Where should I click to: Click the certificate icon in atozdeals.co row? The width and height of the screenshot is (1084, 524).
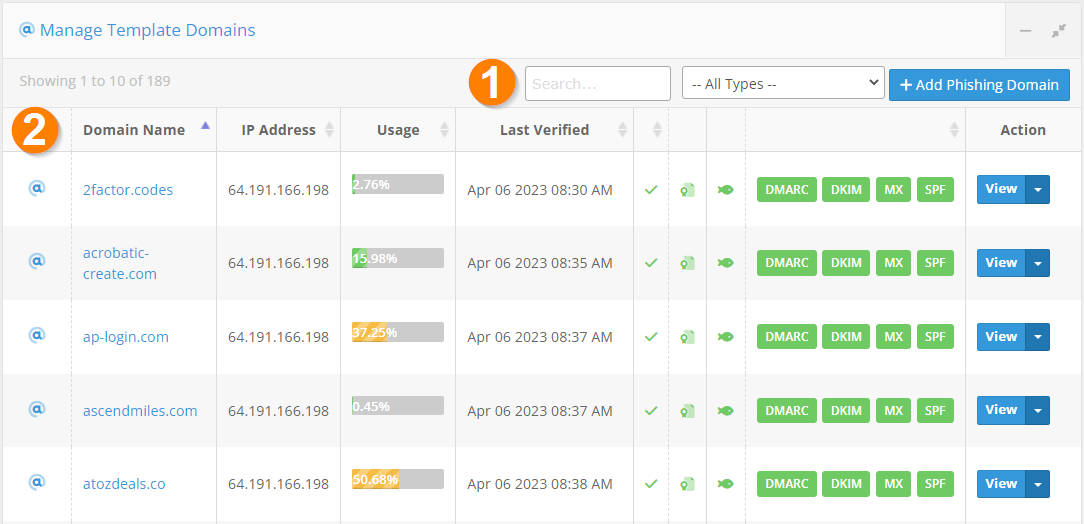coord(688,484)
